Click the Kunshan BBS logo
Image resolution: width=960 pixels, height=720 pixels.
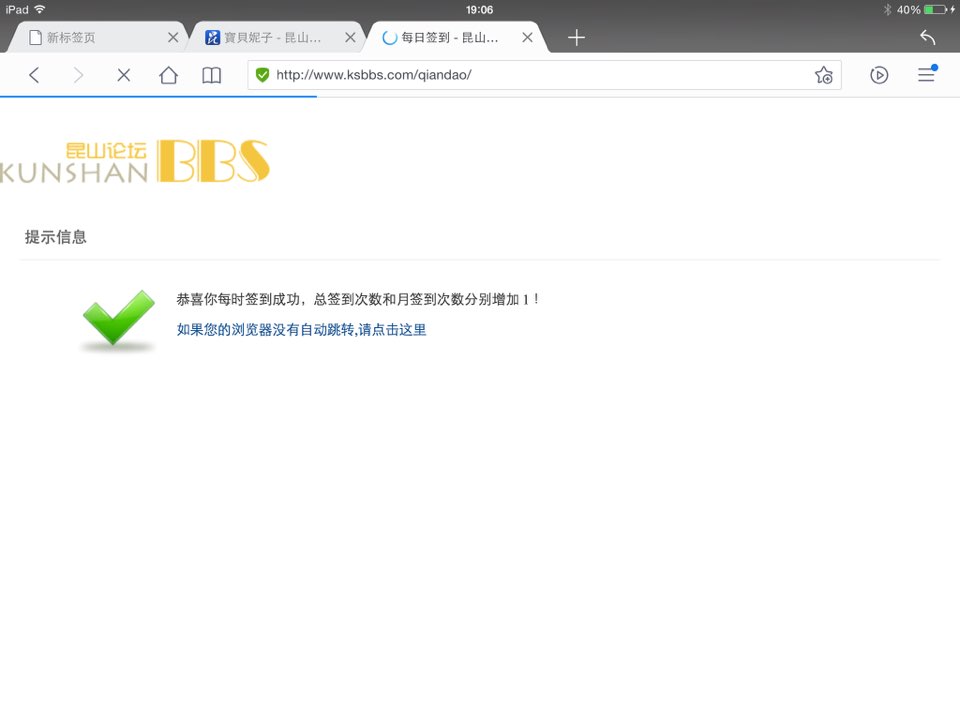(135, 162)
